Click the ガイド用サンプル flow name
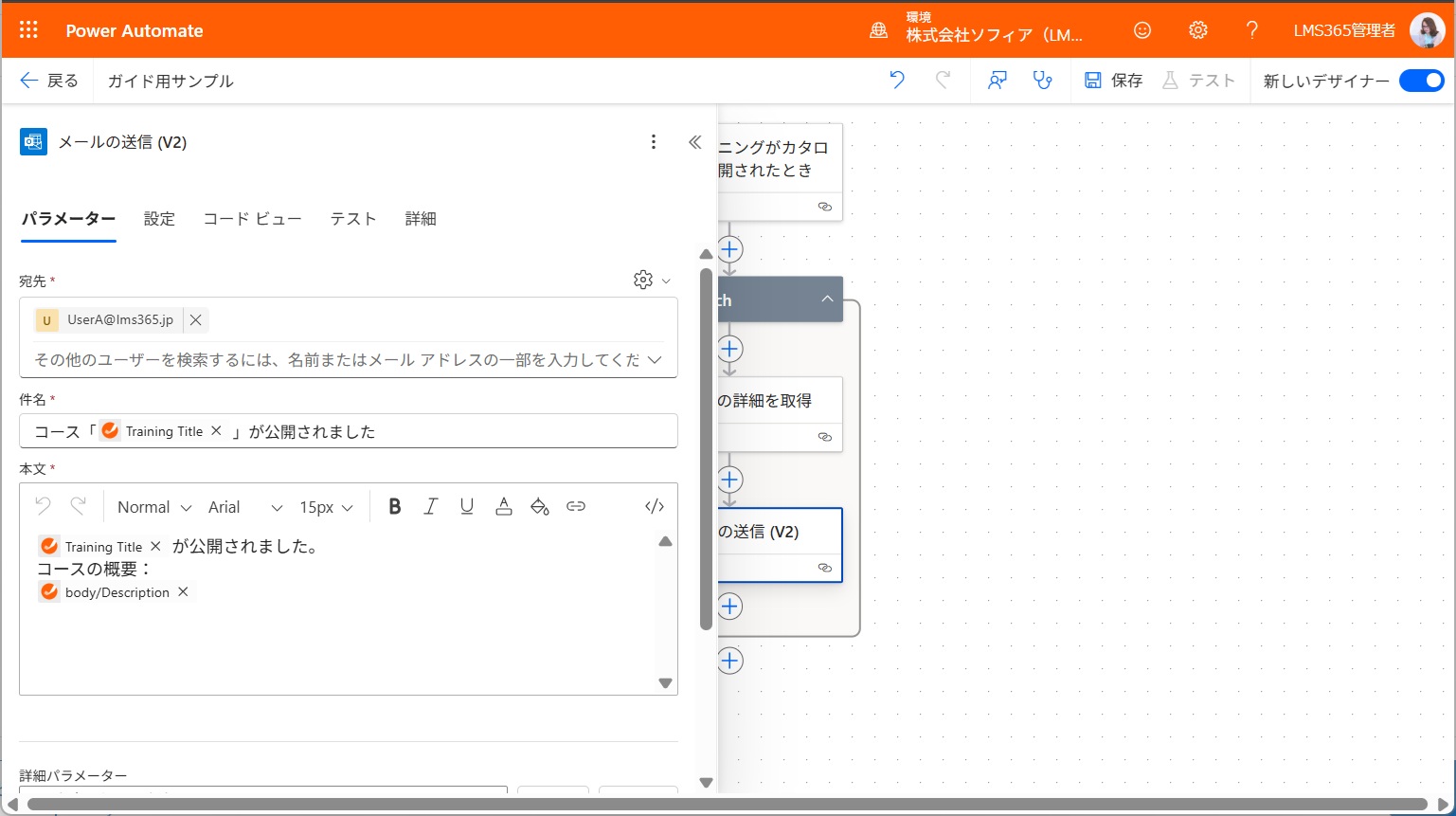The height and width of the screenshot is (816, 1456). tap(171, 81)
